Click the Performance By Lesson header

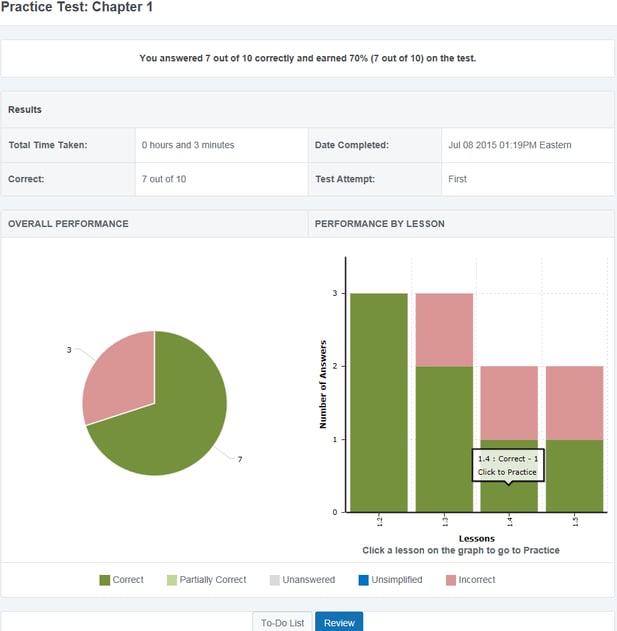[379, 224]
